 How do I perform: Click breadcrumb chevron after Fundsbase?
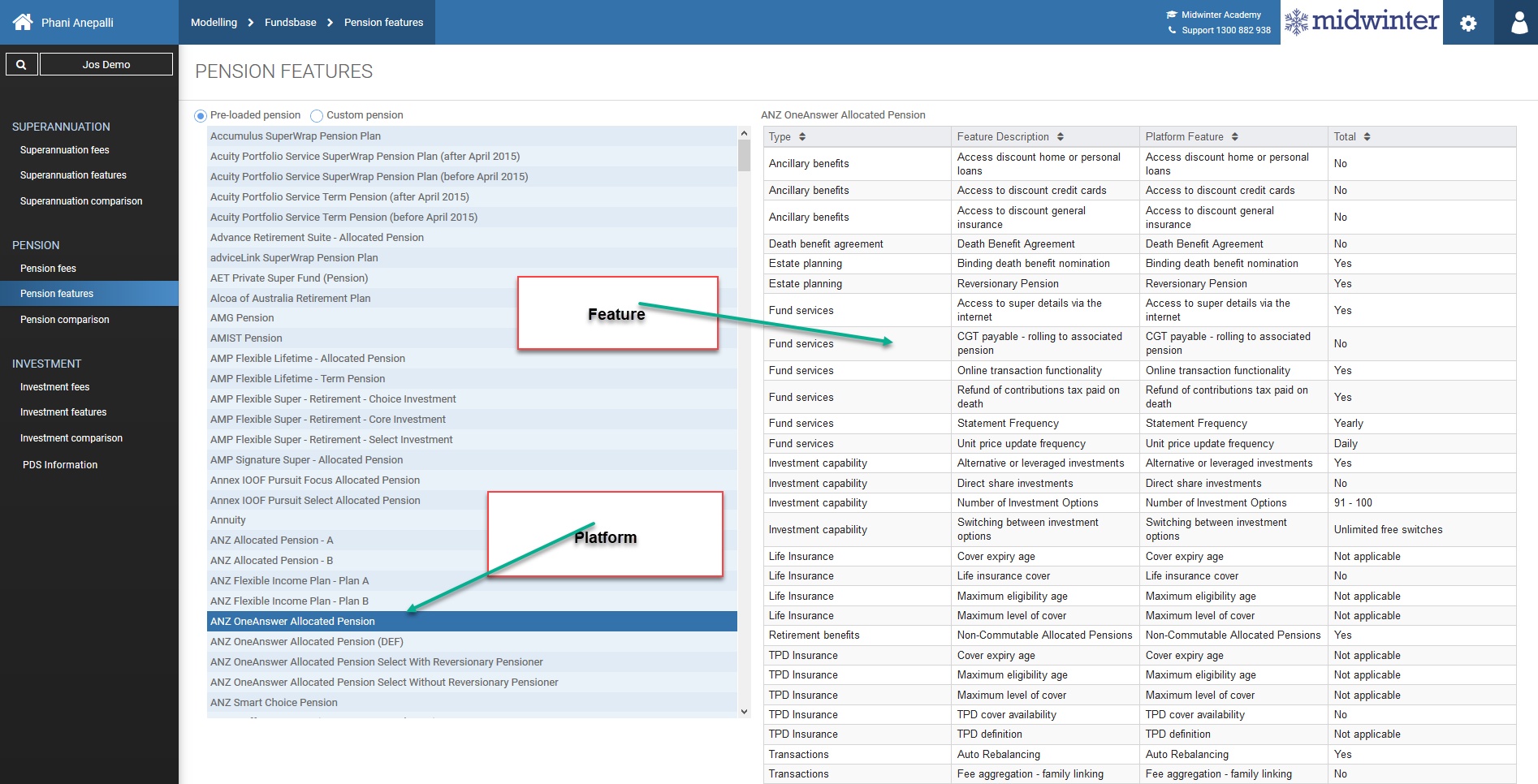pyautogui.click(x=330, y=23)
